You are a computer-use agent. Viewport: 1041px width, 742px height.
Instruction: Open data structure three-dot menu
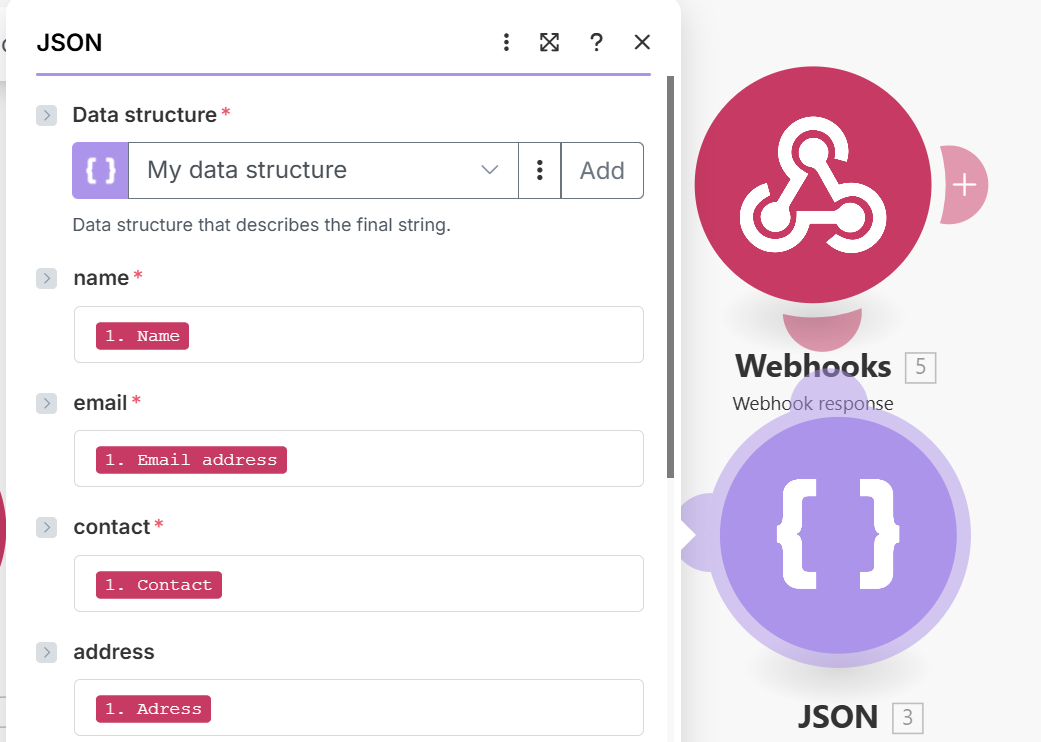click(540, 171)
